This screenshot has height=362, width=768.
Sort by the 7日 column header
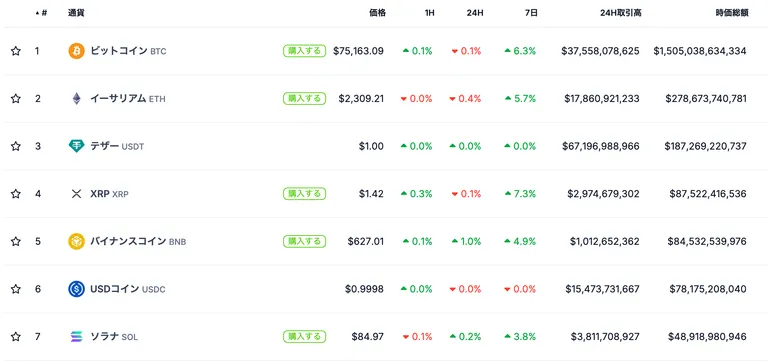pyautogui.click(x=531, y=13)
